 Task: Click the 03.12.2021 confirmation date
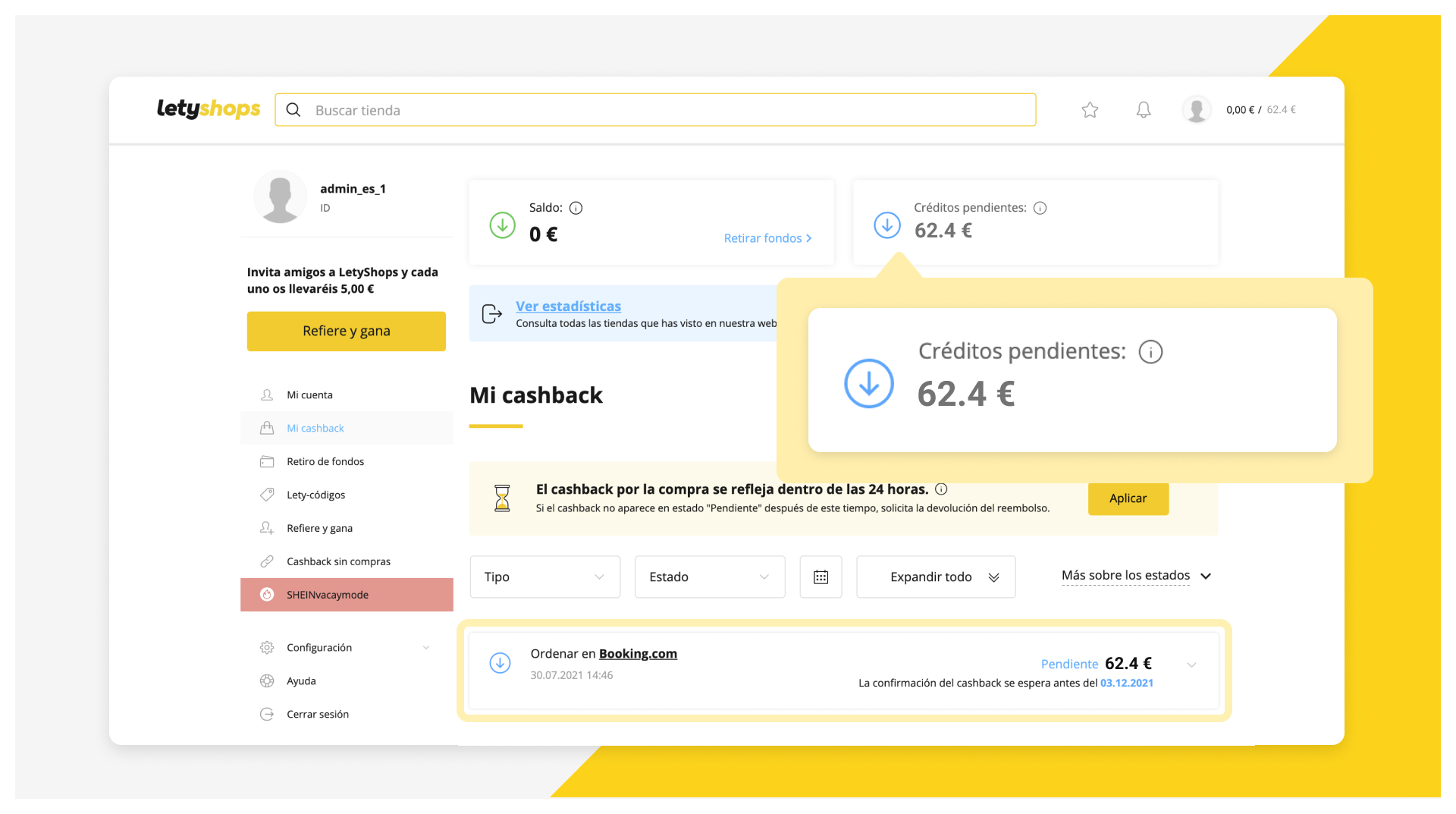(x=1127, y=684)
